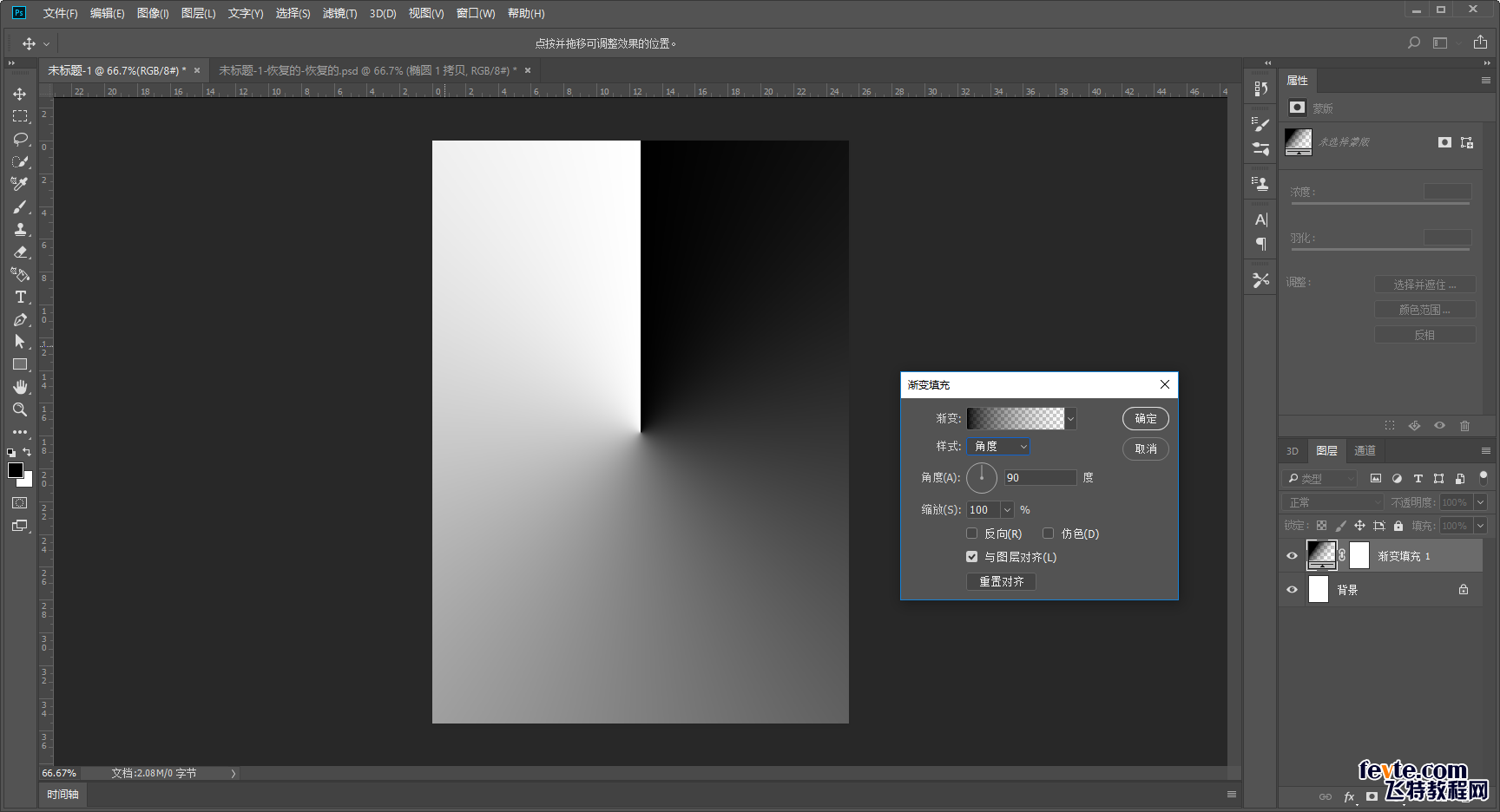Enable the Dither (仿色) checkbox
Screen dimensions: 1500x812
[x=1049, y=534]
